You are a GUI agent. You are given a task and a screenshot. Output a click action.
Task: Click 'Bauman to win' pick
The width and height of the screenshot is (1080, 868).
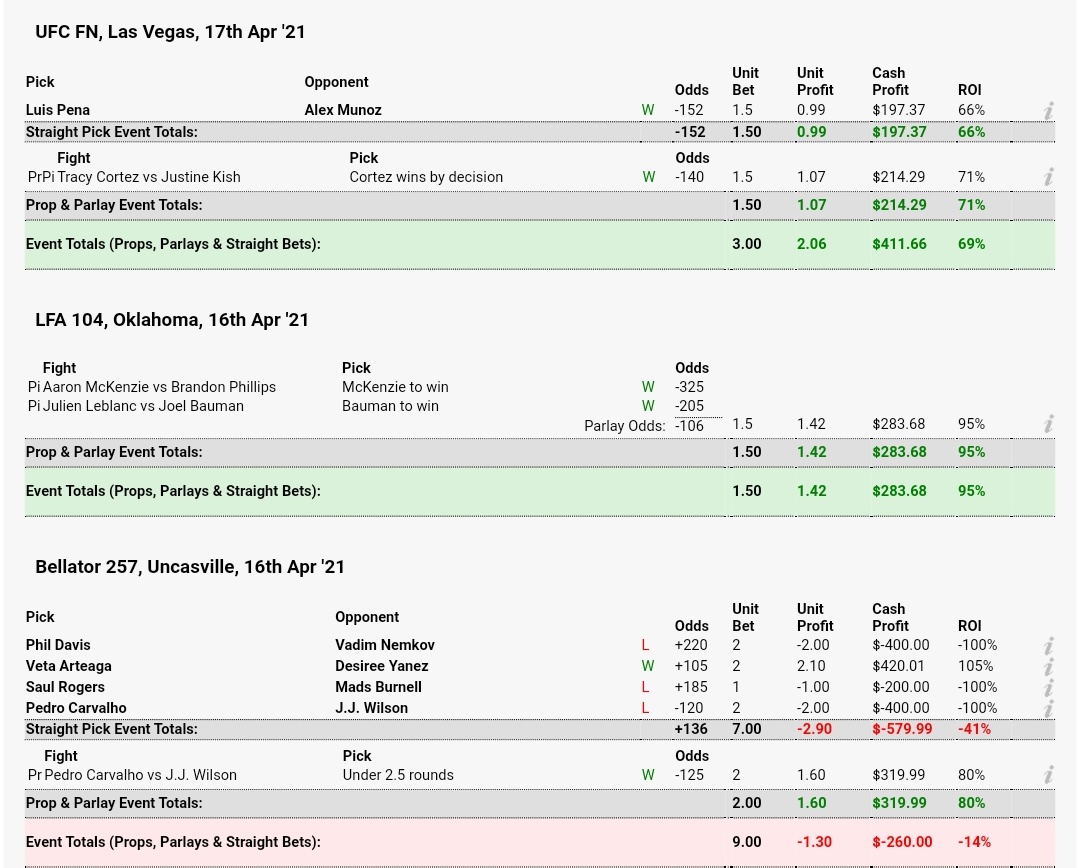391,406
